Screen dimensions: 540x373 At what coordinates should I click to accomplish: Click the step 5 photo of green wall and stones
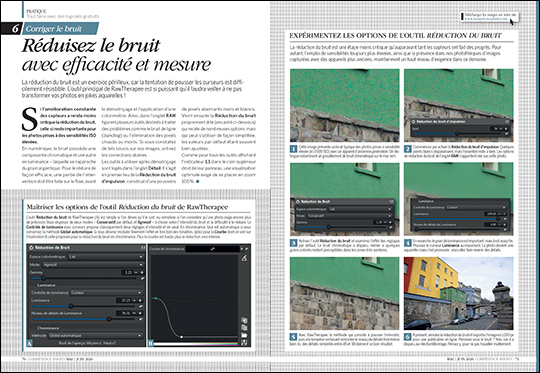point(344,293)
